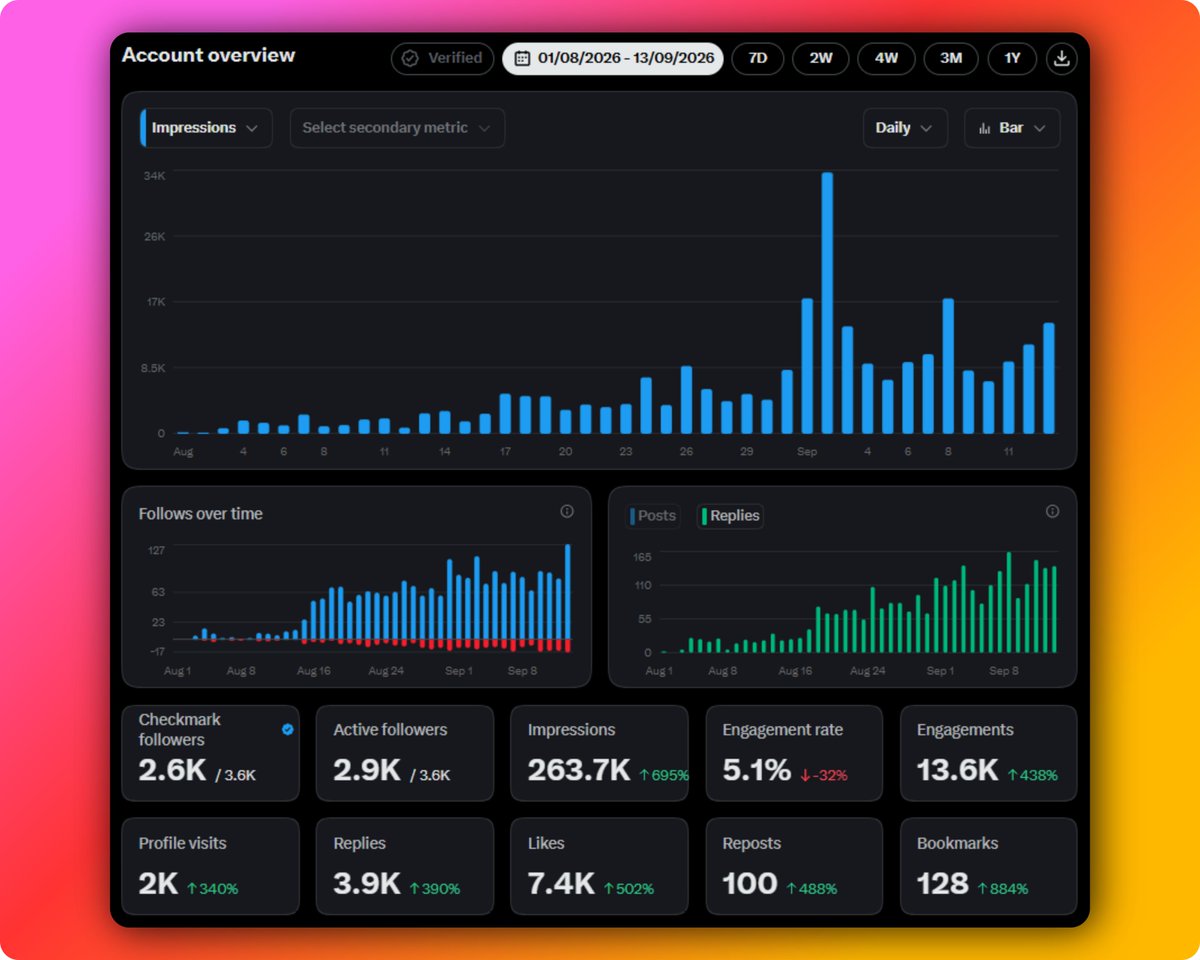Viewport: 1200px width, 960px height.
Task: Toggle the Replies series in chart
Action: (731, 516)
